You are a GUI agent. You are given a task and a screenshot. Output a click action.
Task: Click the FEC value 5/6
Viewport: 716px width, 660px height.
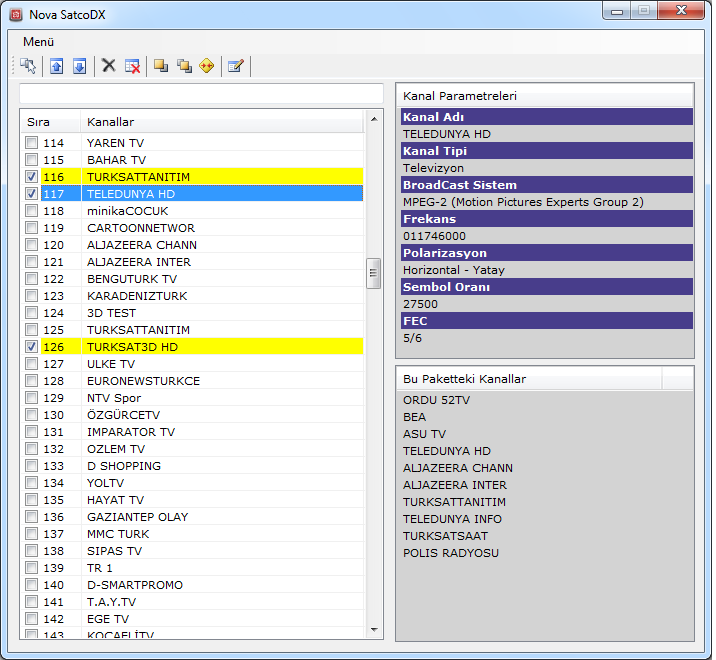tap(412, 338)
